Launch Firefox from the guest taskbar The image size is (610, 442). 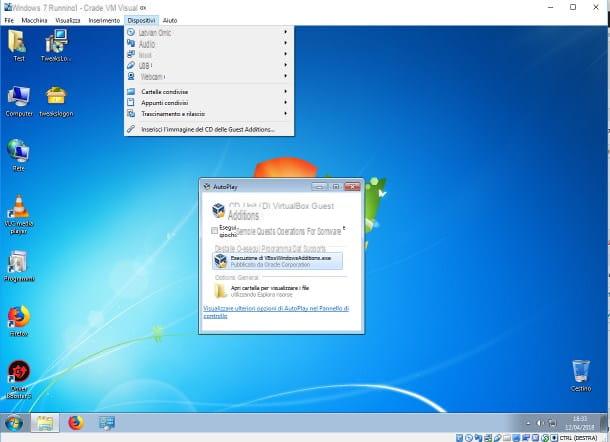[76, 423]
